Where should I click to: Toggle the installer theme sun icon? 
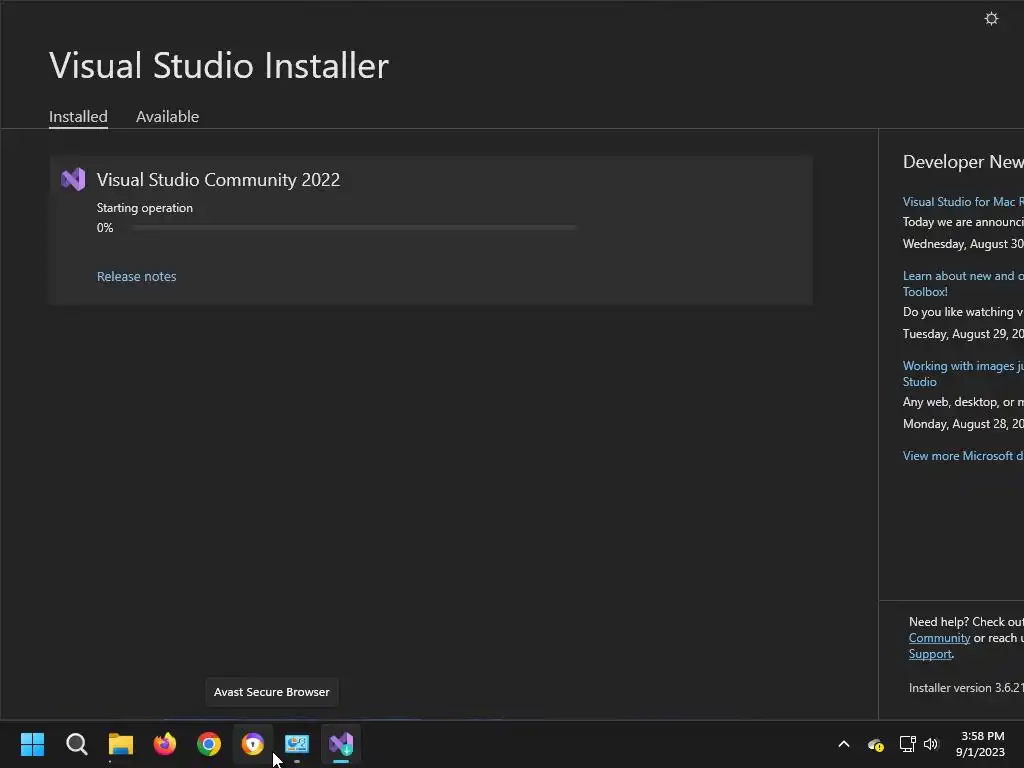click(x=991, y=19)
